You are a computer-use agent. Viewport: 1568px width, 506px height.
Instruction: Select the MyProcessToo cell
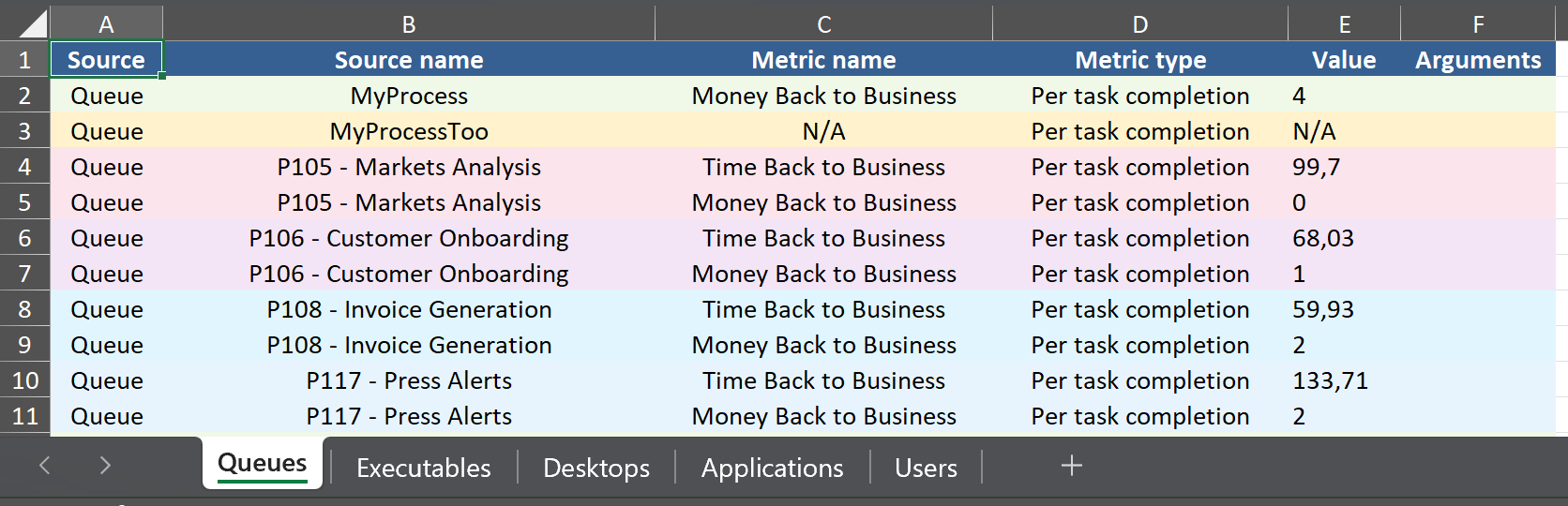(409, 131)
